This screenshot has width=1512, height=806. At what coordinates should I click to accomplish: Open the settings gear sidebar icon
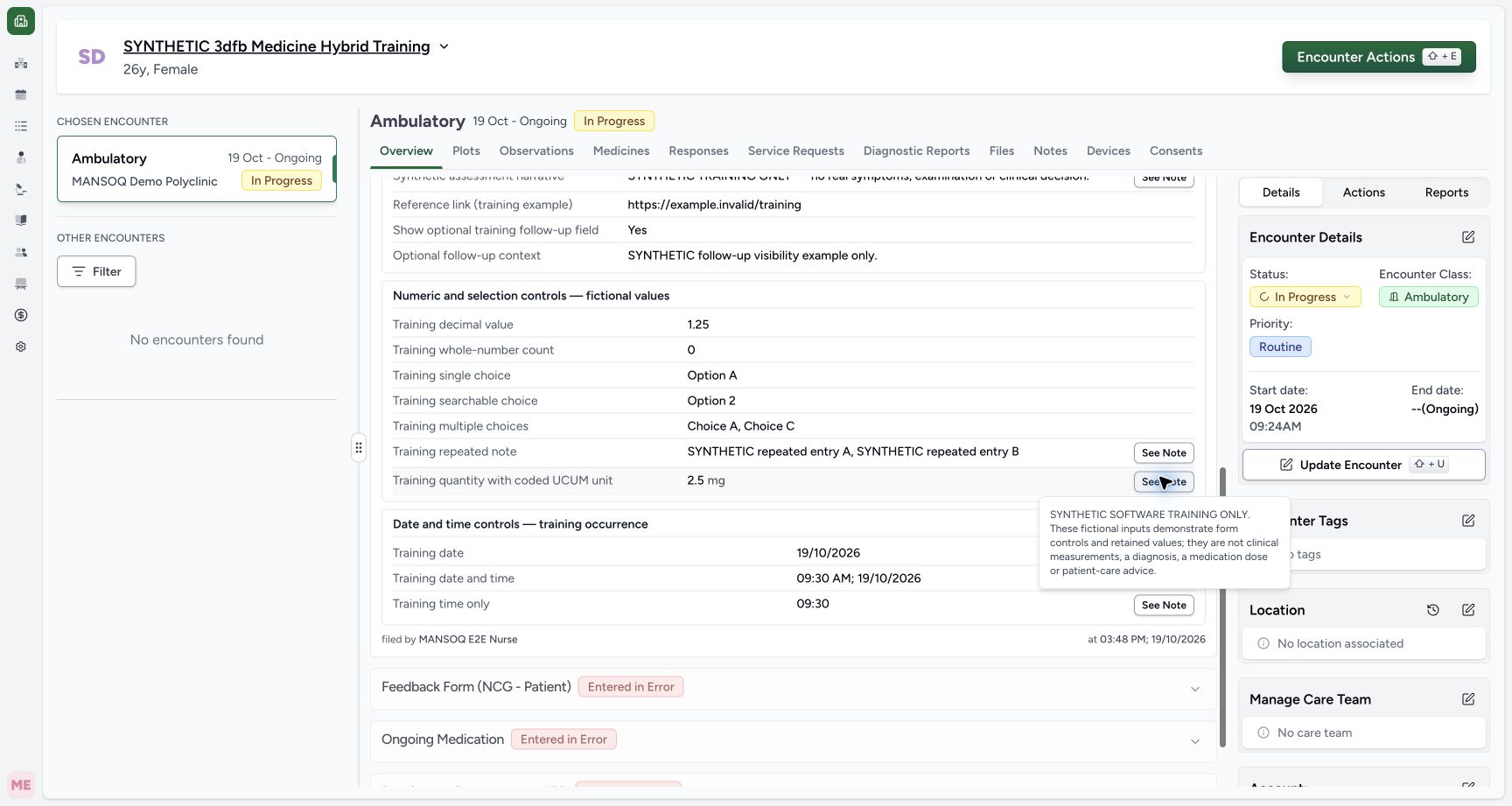click(x=21, y=347)
